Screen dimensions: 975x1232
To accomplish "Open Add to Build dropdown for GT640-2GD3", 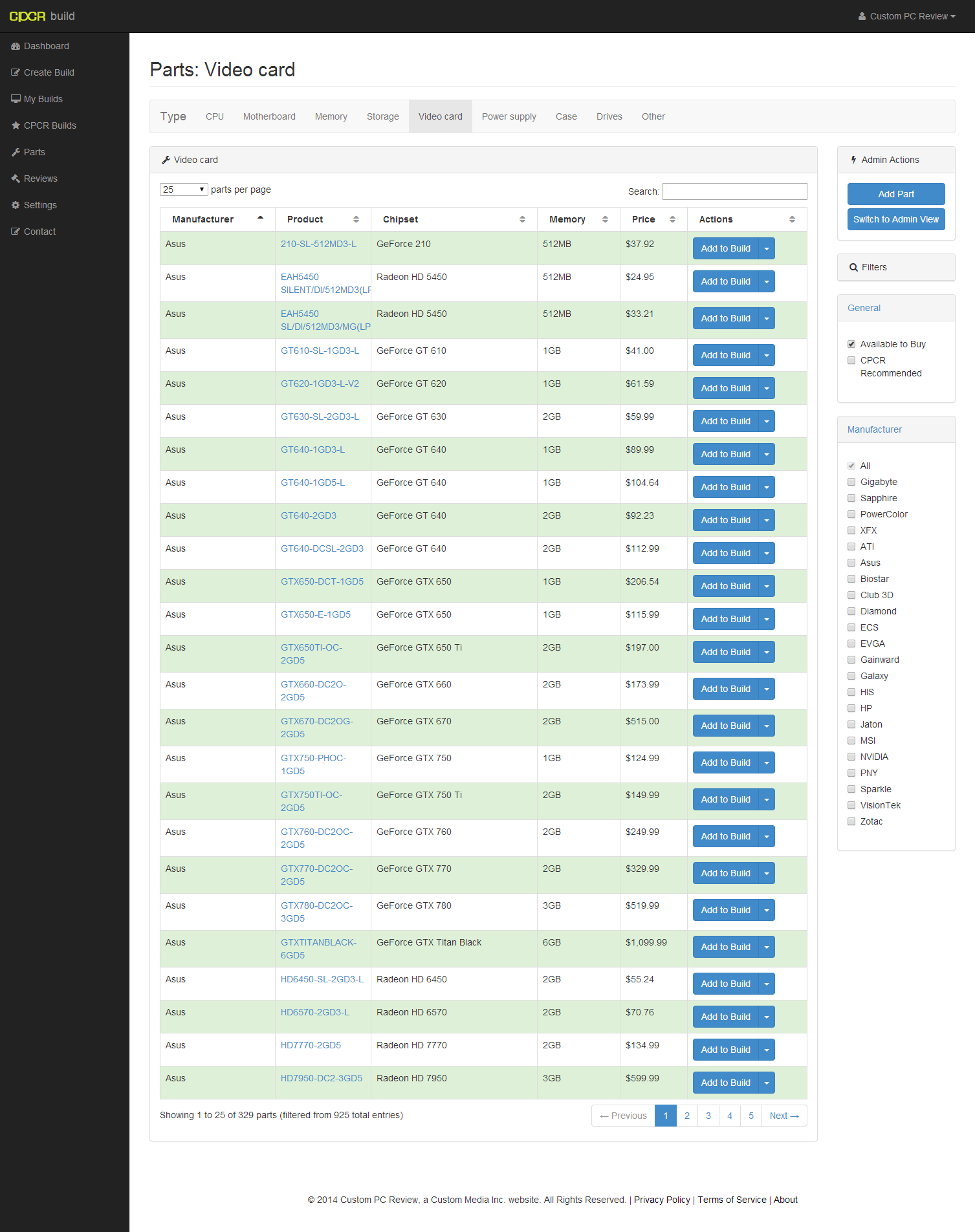I will (767, 520).
